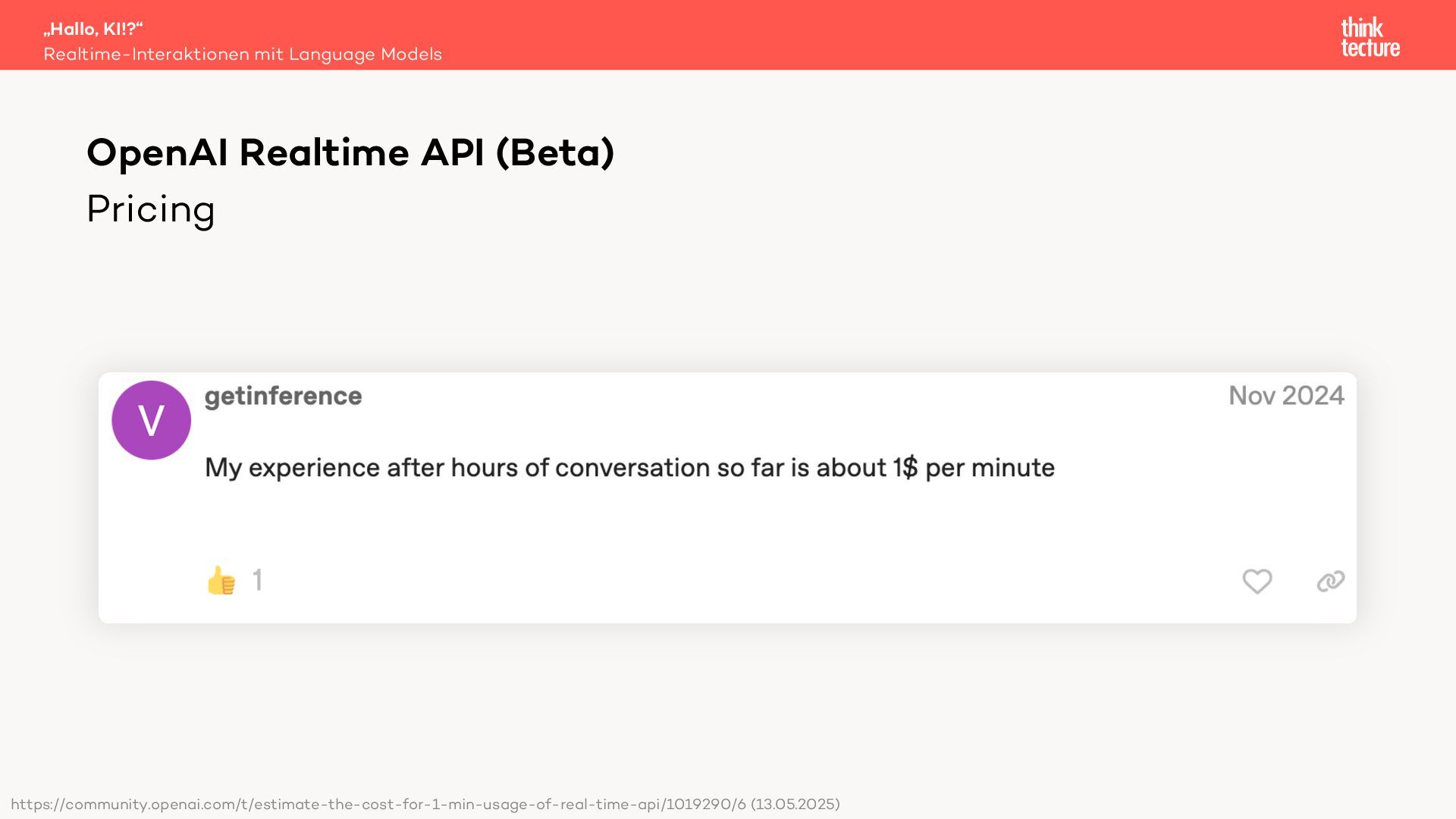The image size is (1456, 819).
Task: Click the Thinktecture logo in the header
Action: click(x=1370, y=37)
